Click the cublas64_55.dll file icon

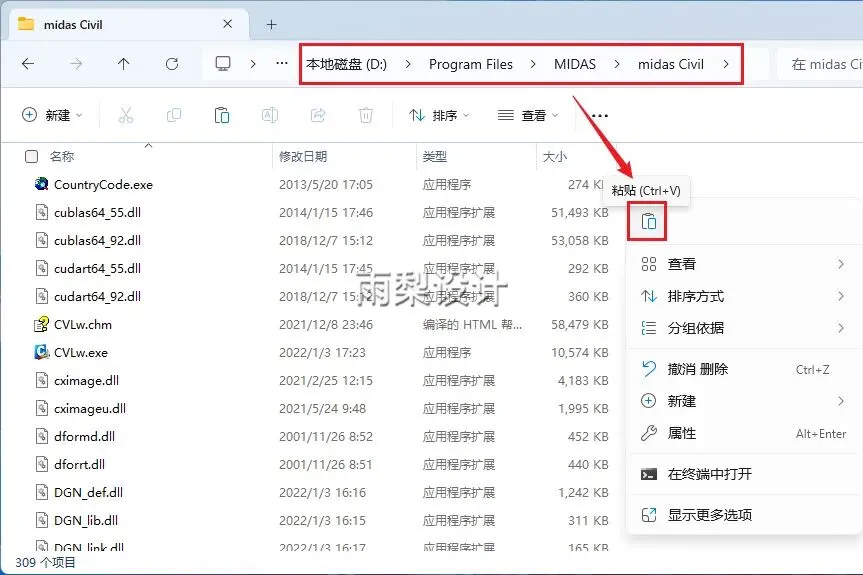[x=42, y=212]
